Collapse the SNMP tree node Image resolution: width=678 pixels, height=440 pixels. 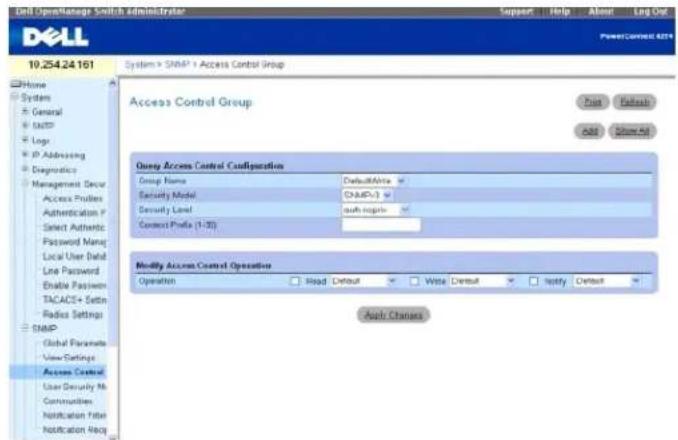click(26, 328)
